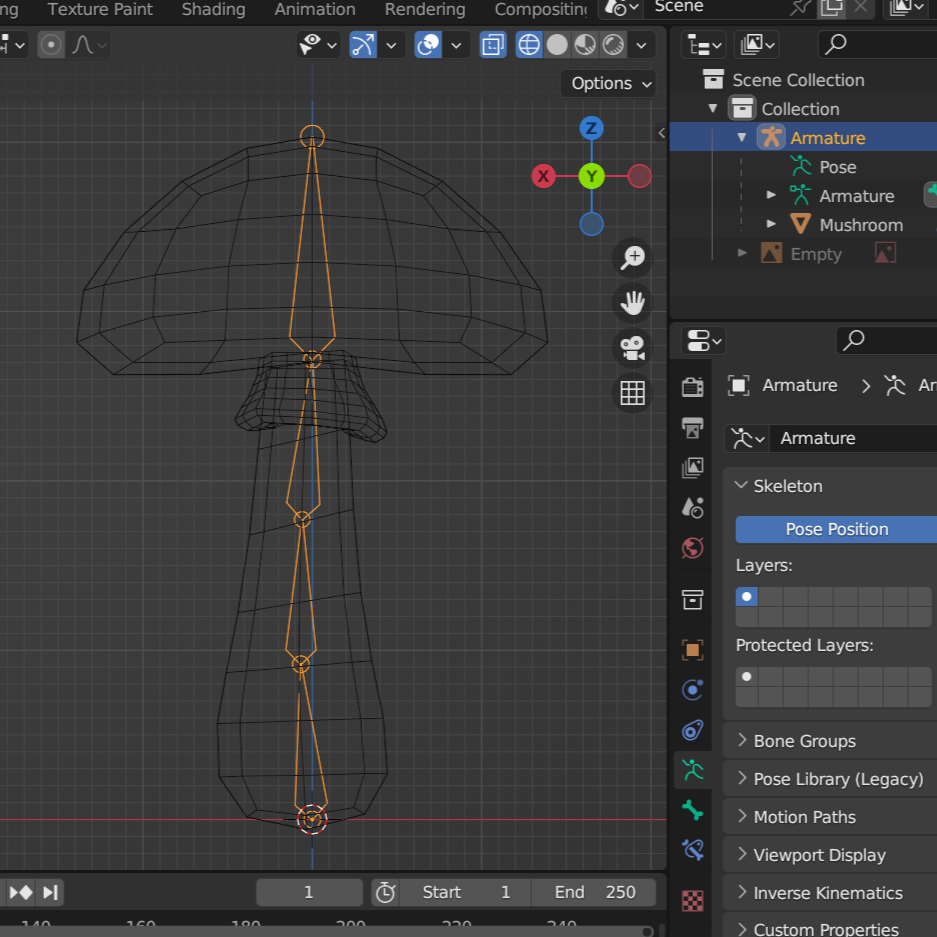
Task: Click the End frame field
Action: click(596, 892)
